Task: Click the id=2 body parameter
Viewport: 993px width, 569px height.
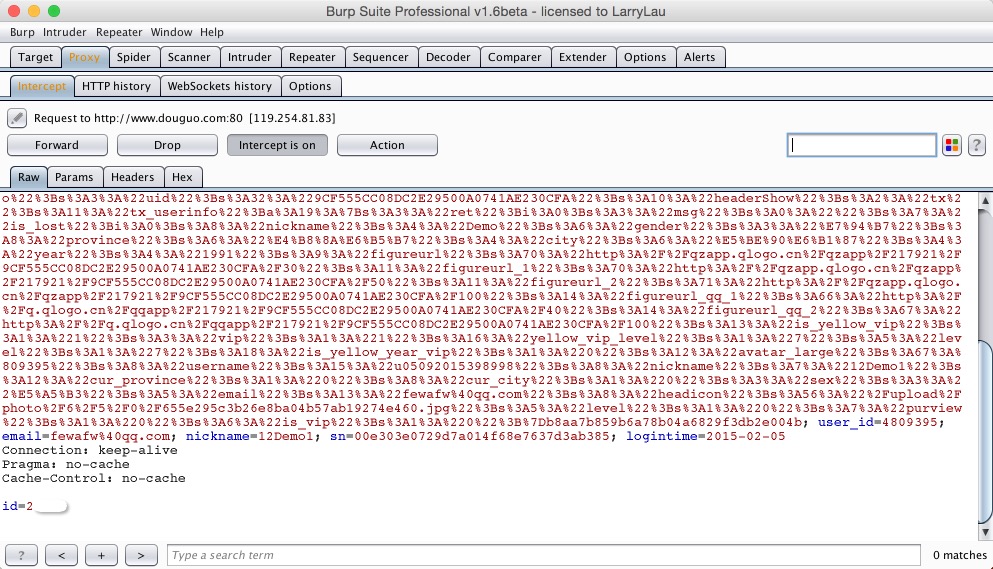Action: (x=17, y=506)
